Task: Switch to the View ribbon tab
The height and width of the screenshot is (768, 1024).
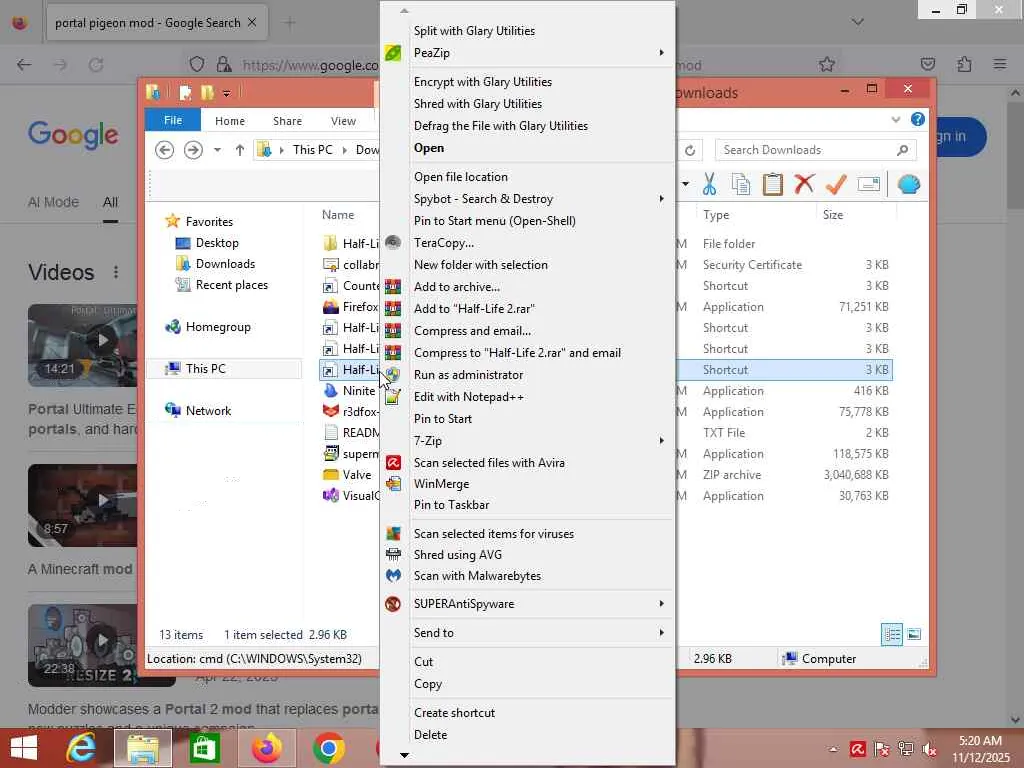Action: [343, 121]
